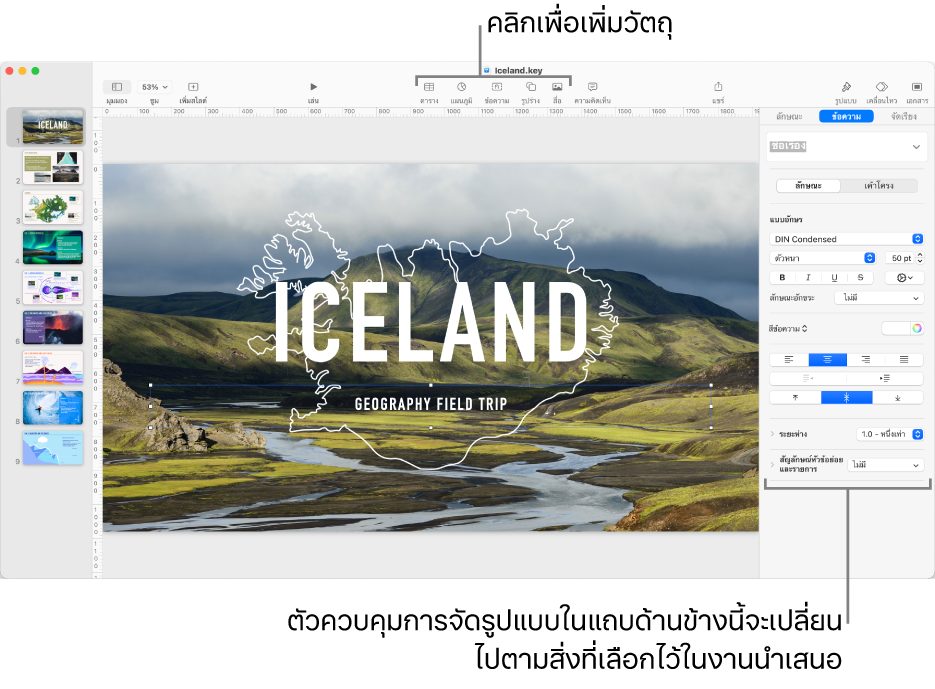Select slide 9 thumbnail
935x689 pixels.
pos(53,448)
